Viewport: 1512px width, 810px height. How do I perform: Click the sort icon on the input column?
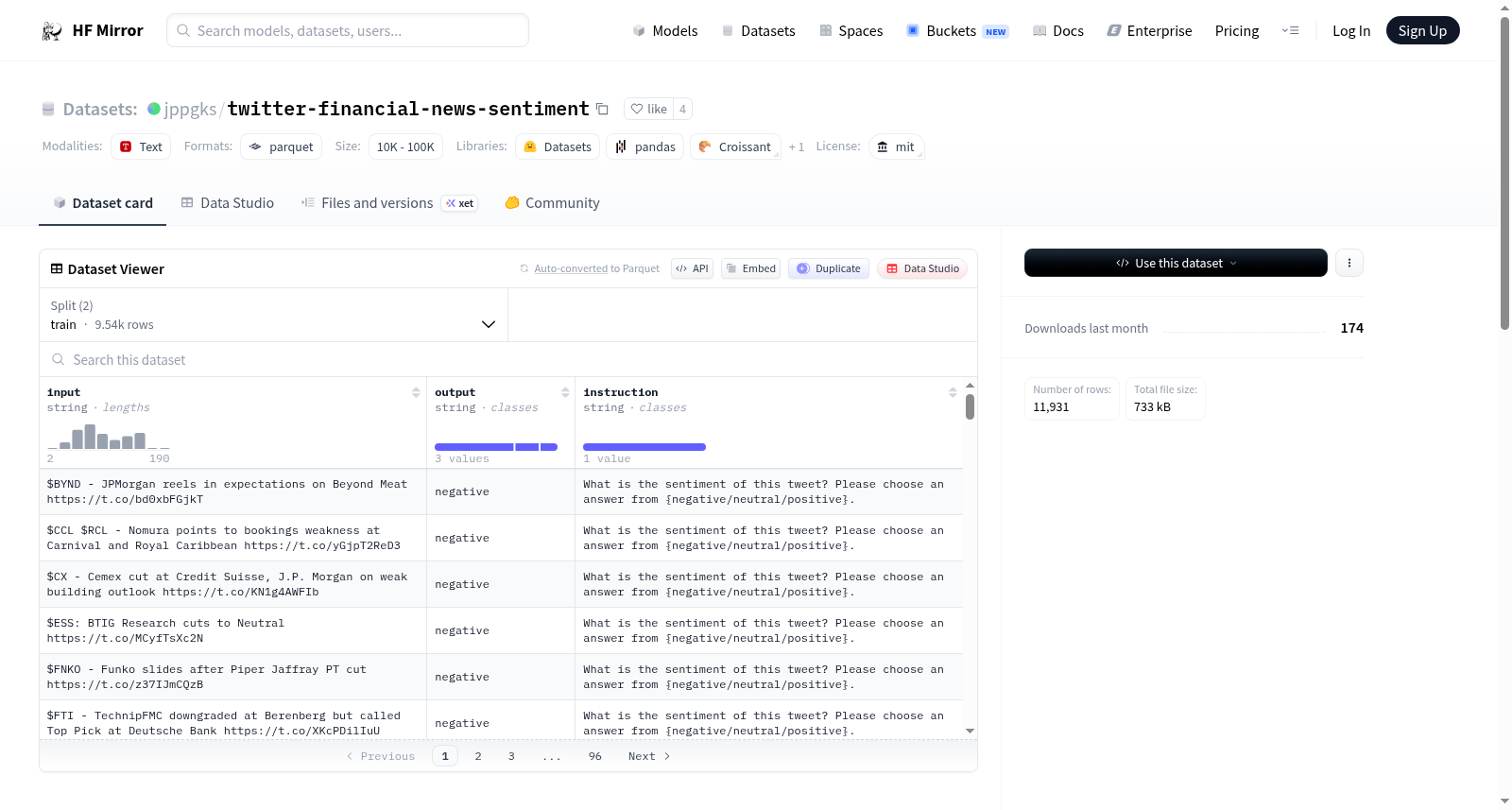point(416,392)
